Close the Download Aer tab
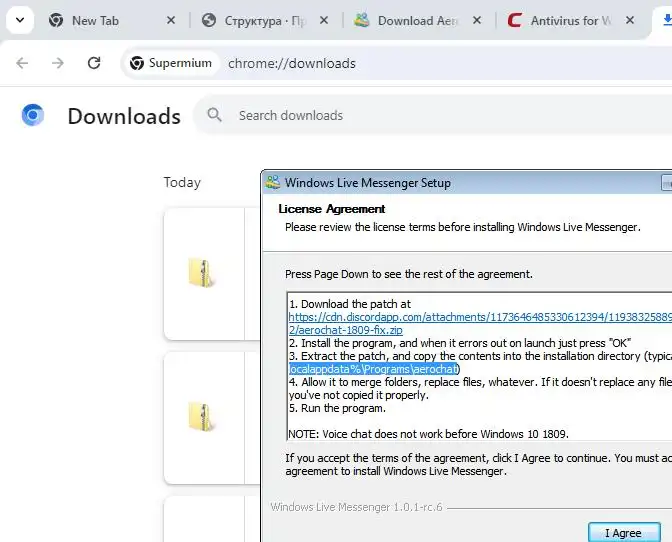Screen dimensions: 672x542 [x=477, y=20]
